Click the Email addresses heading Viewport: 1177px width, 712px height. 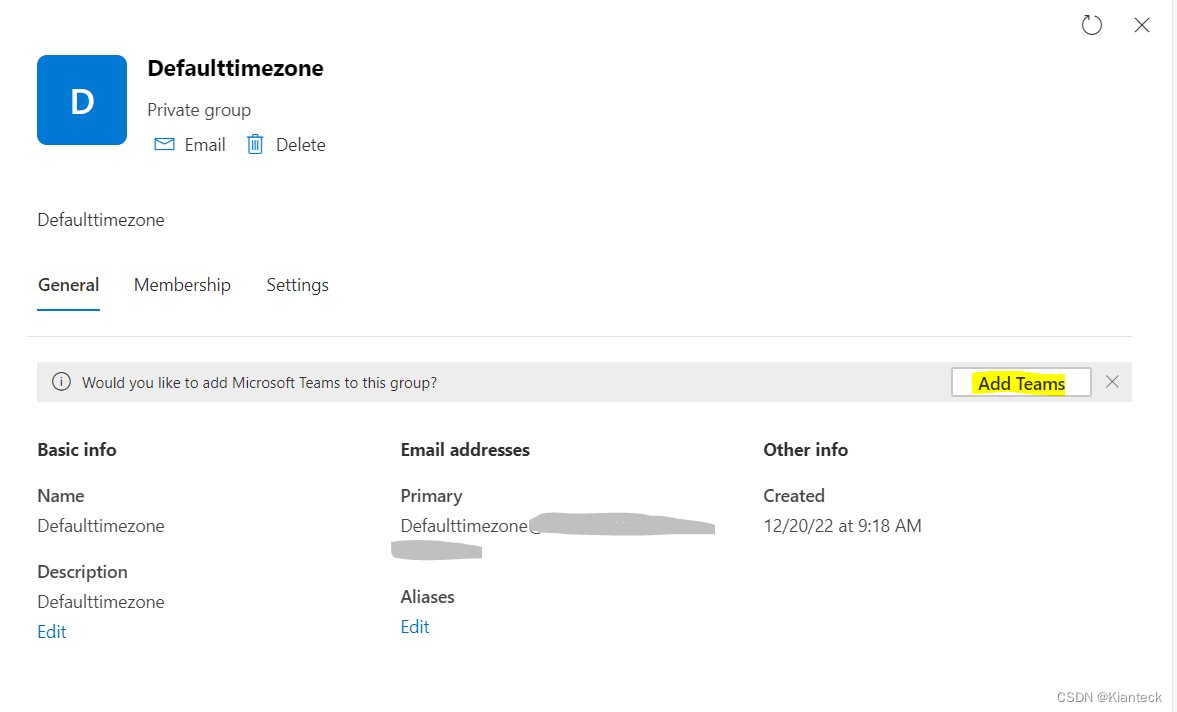[465, 449]
